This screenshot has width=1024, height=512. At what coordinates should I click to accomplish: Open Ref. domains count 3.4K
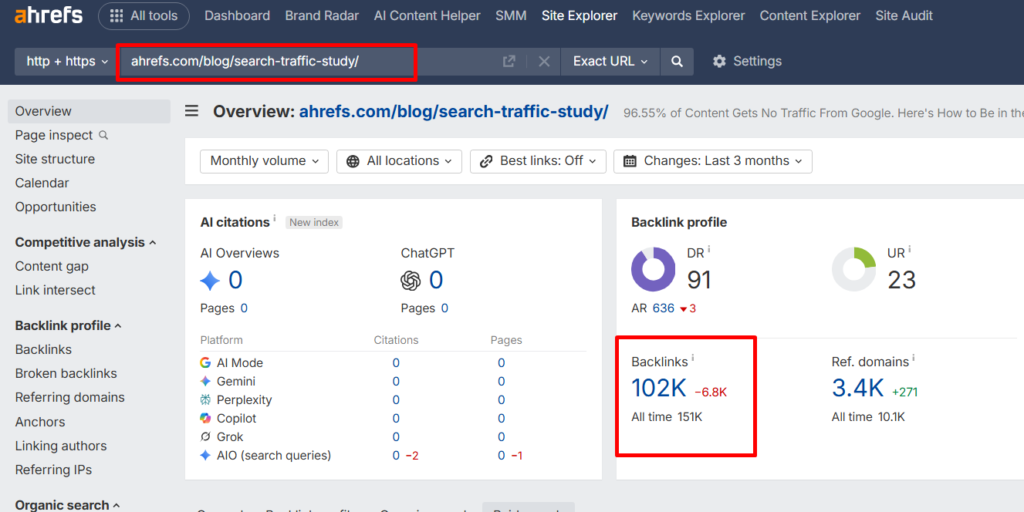tap(857, 389)
